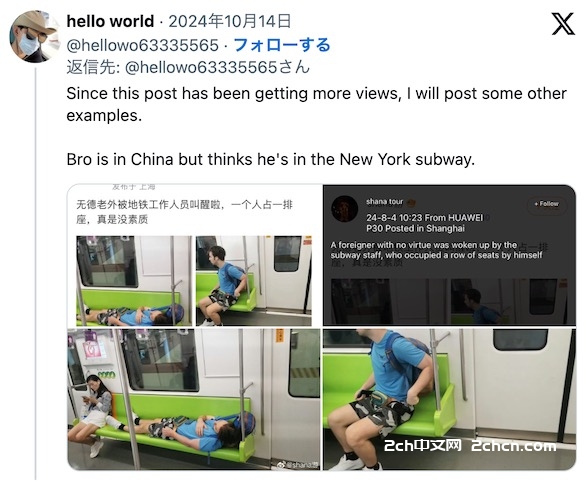Click the フォローする follow link
This screenshot has width=586, height=481.
282,45
